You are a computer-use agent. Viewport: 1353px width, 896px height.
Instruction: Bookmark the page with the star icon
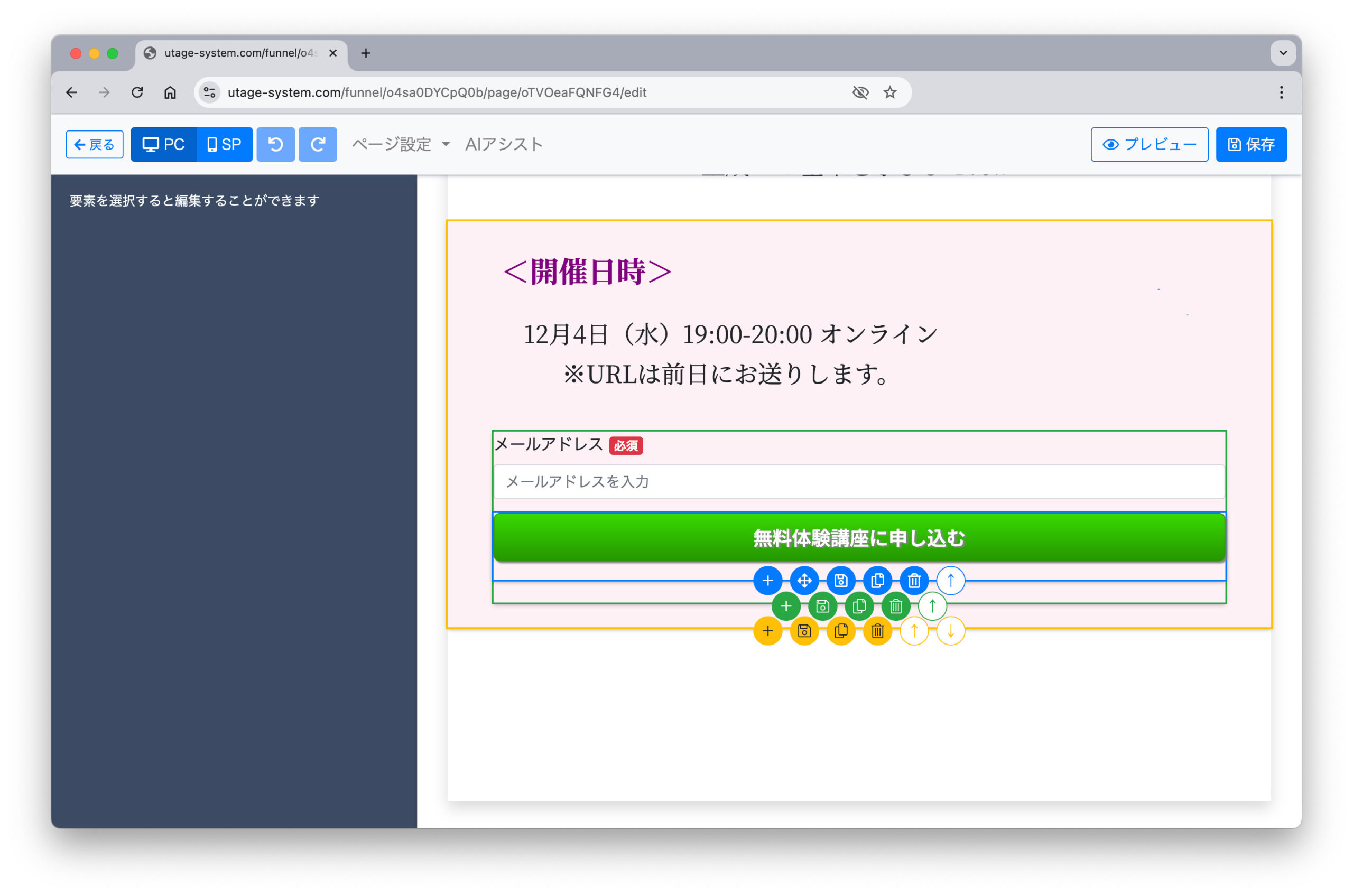pos(890,92)
